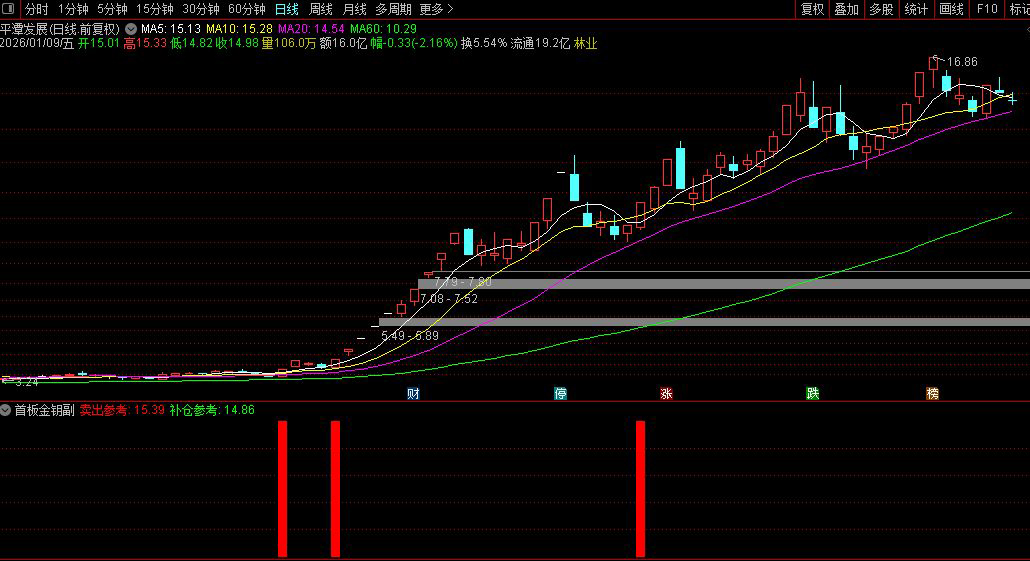Click the 7.79 - 7.80 gap label

(x=462, y=282)
